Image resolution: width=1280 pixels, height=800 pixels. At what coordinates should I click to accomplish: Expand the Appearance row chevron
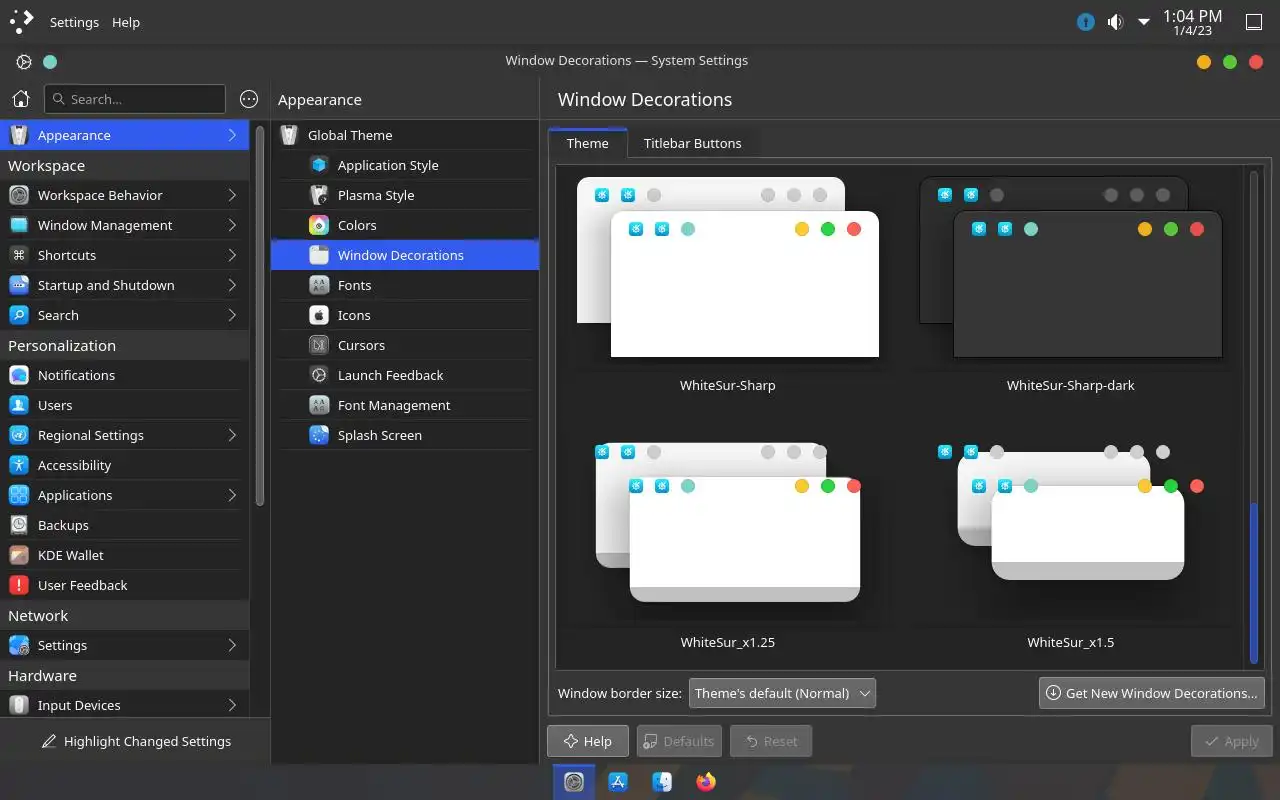[x=232, y=135]
